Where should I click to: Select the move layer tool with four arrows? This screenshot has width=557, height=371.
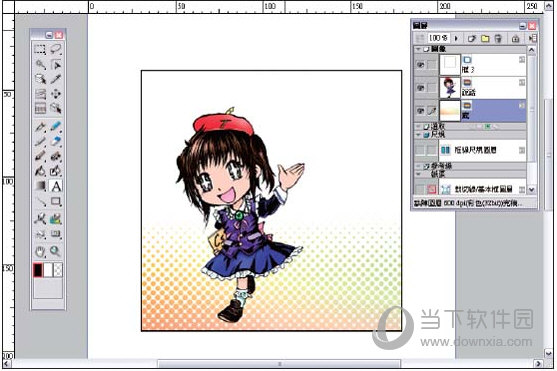pos(56,94)
